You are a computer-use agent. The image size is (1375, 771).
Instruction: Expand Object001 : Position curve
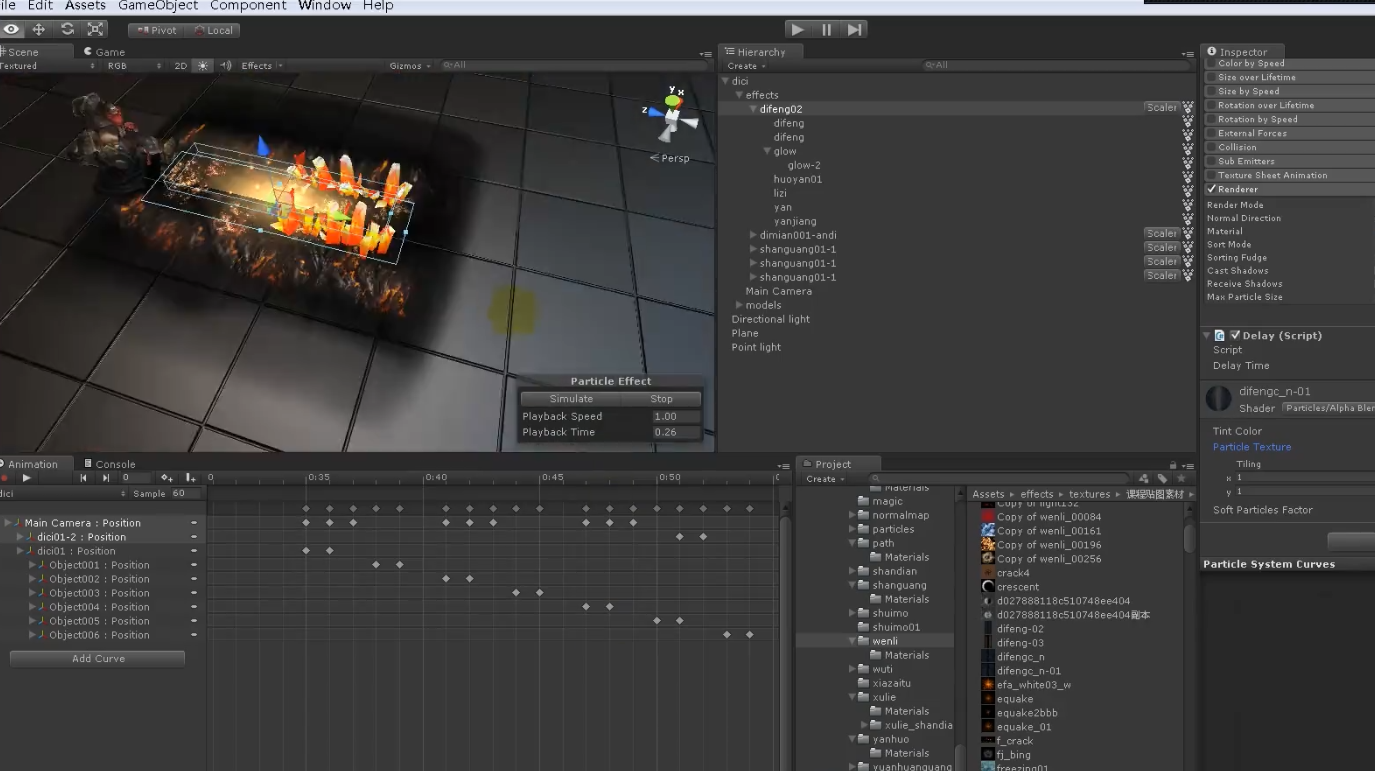point(32,565)
